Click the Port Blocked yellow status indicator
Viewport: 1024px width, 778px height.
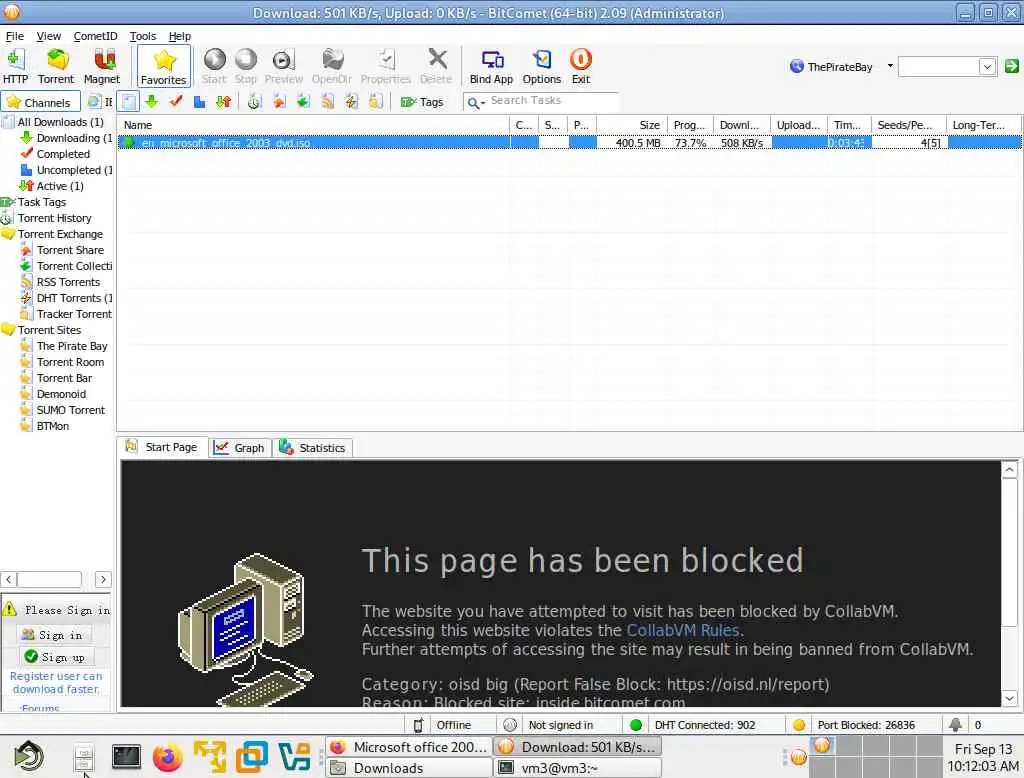(x=798, y=725)
